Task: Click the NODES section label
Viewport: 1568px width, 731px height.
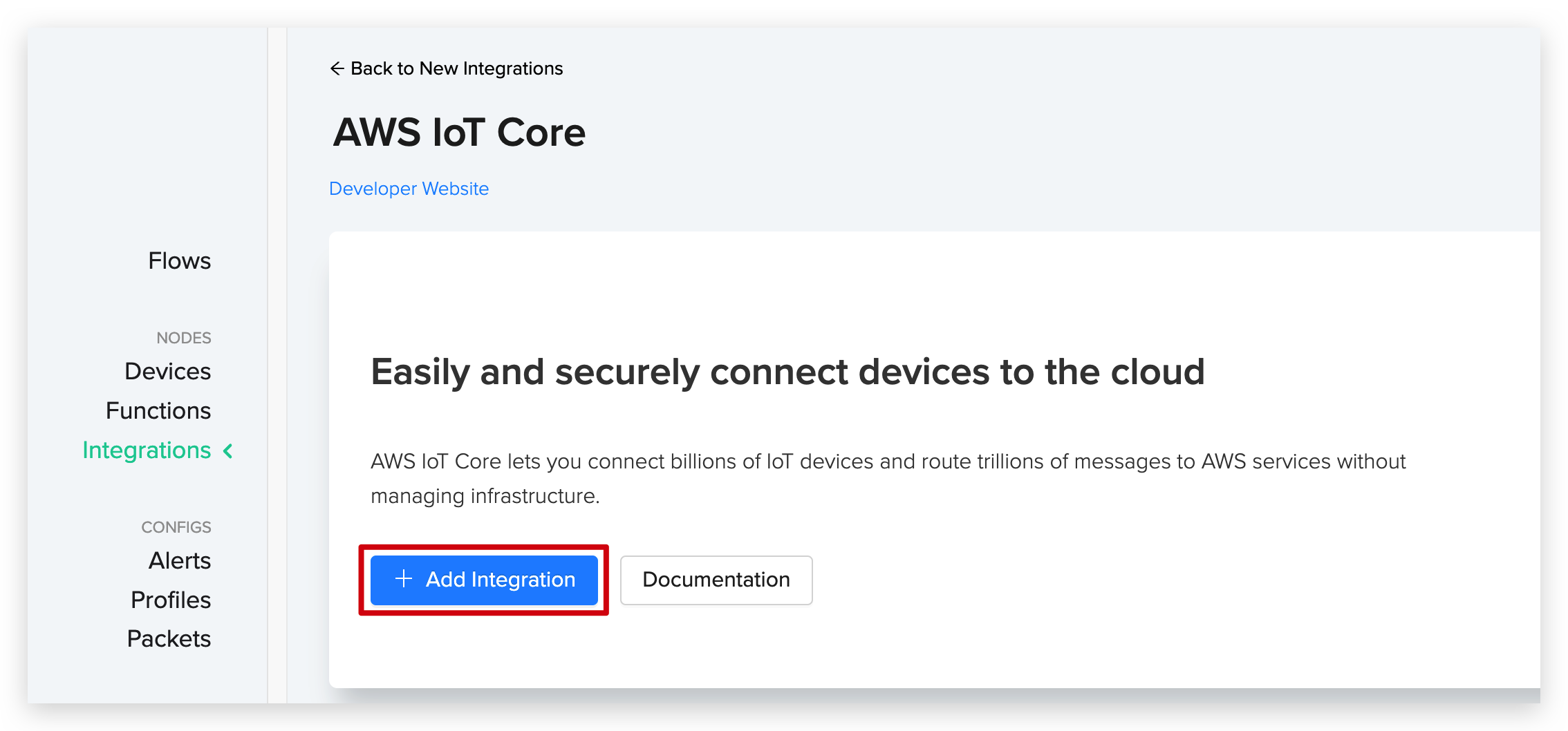Action: click(184, 338)
